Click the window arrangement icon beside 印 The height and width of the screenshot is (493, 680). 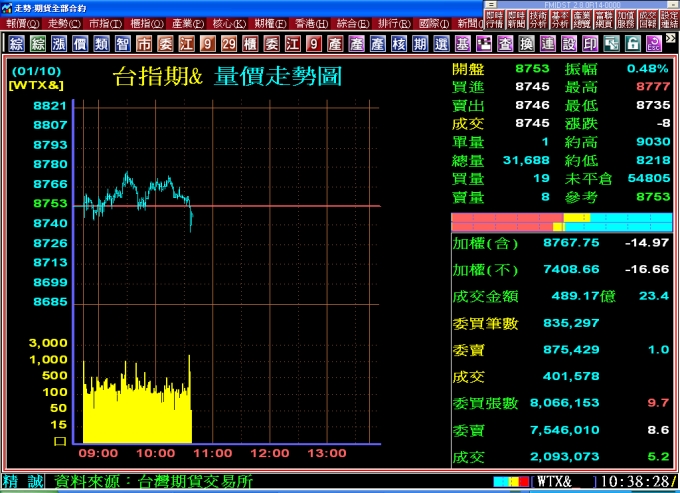point(611,44)
